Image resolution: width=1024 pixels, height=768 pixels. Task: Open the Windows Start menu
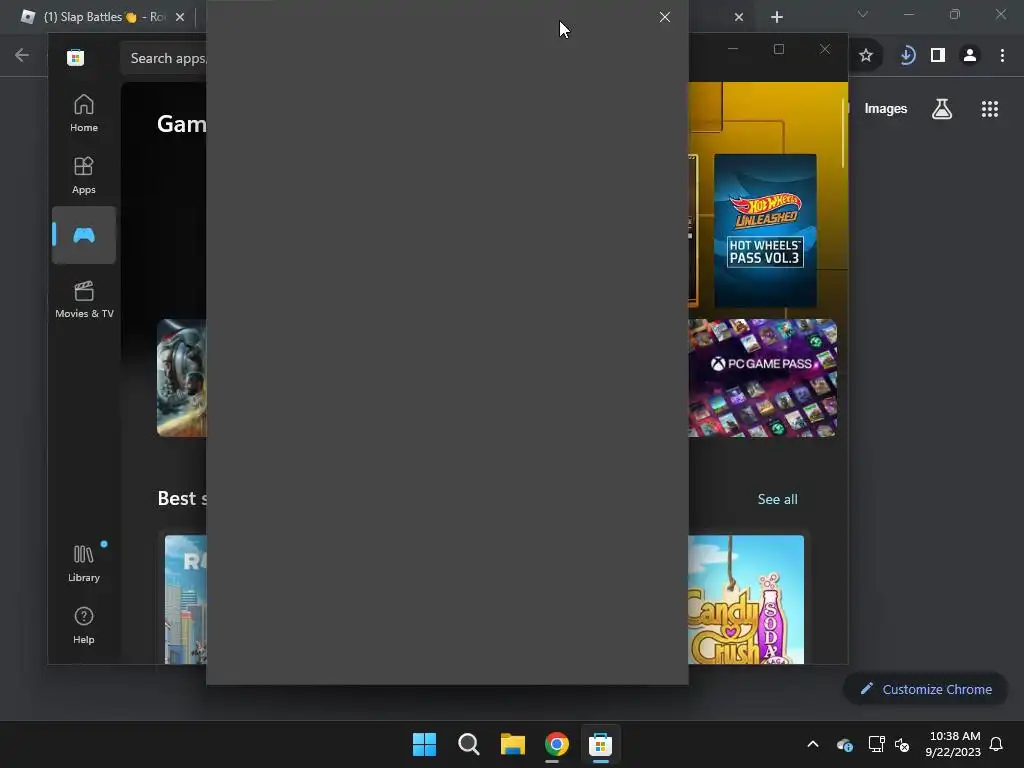click(x=424, y=744)
